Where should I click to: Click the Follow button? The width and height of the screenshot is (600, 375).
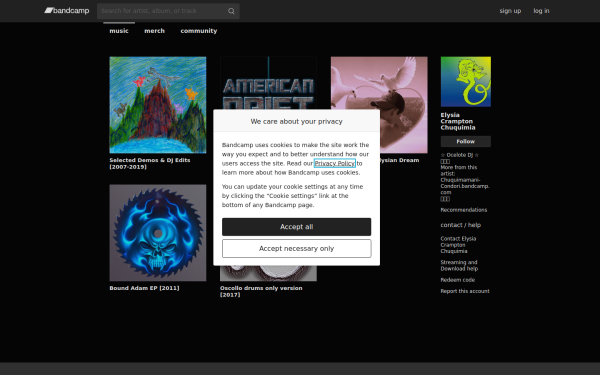pyautogui.click(x=466, y=141)
